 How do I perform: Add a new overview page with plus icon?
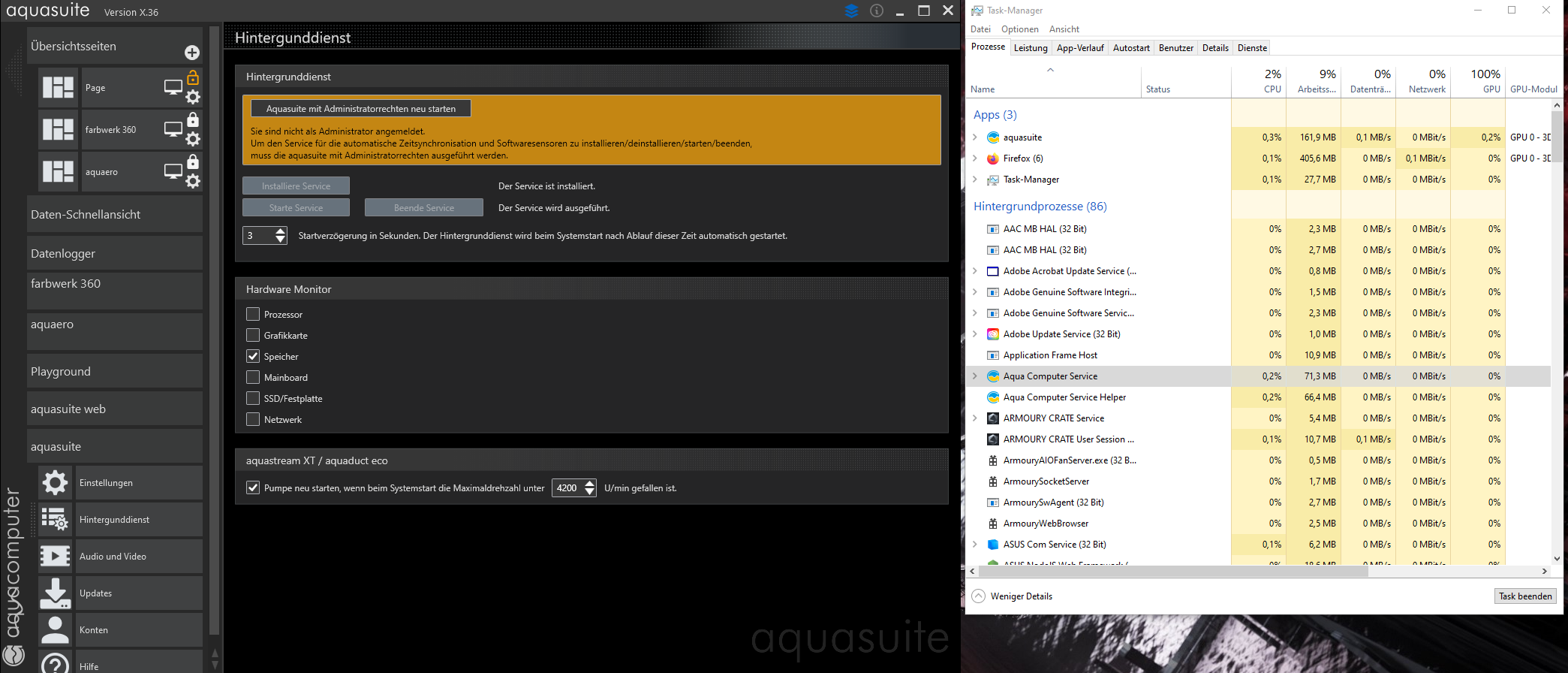pos(192,52)
